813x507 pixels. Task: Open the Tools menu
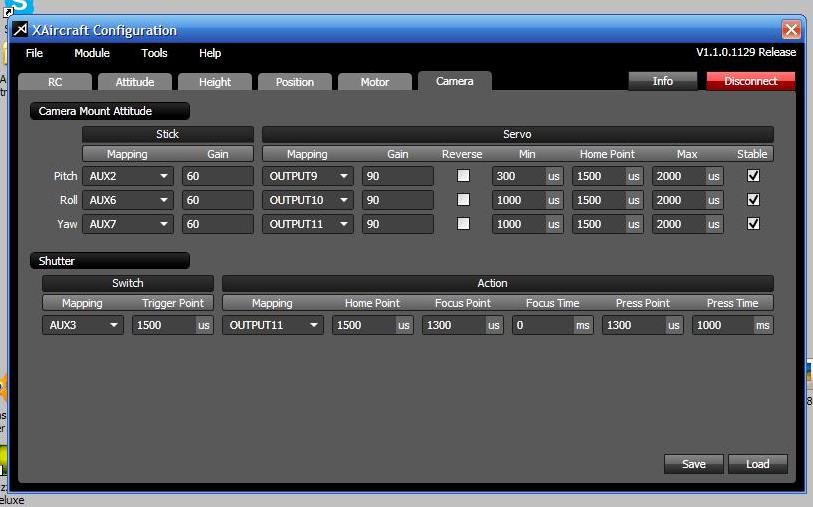pos(154,53)
